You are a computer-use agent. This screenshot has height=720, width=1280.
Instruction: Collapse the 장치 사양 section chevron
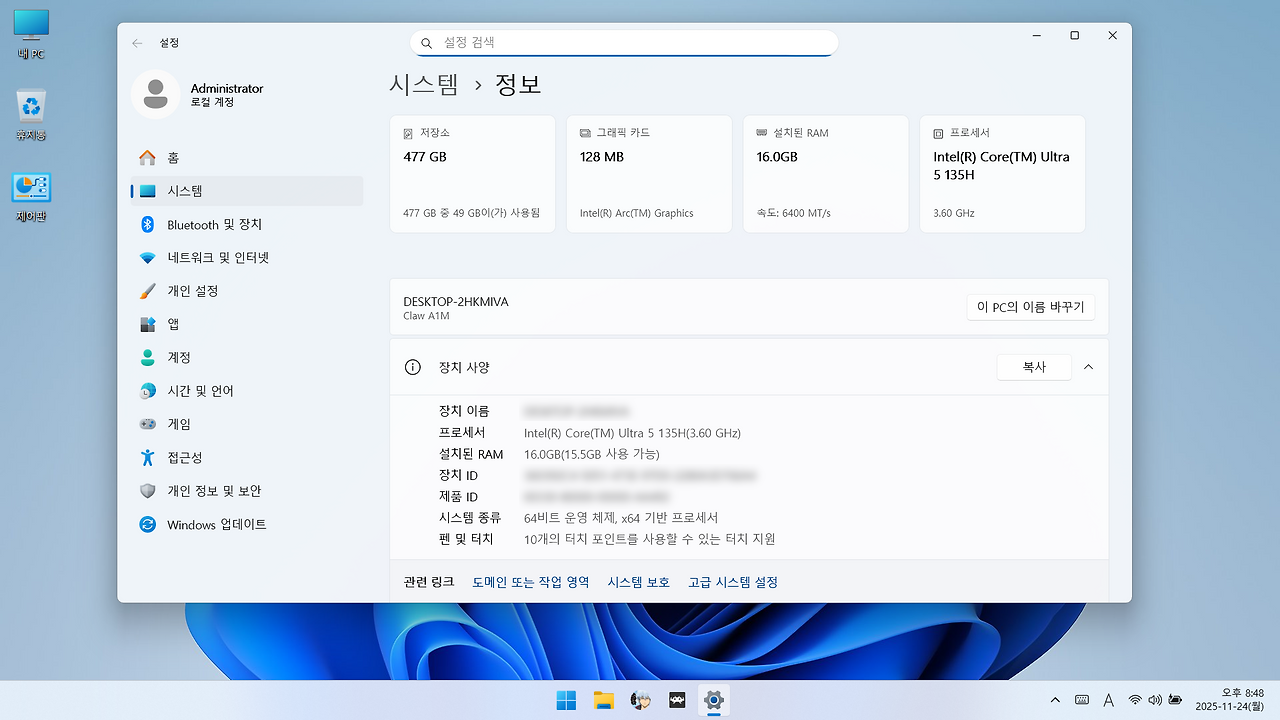[1088, 367]
